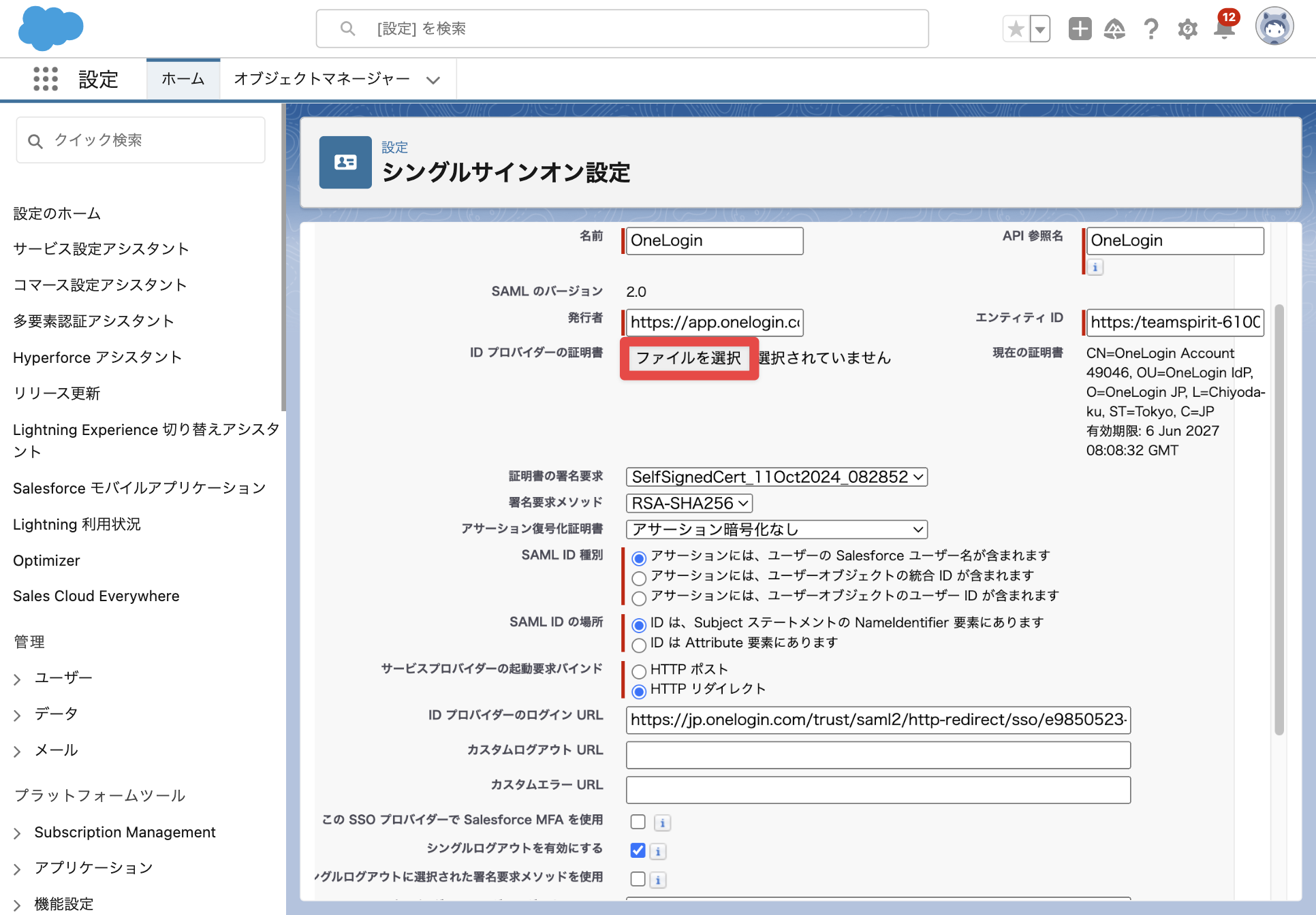The image size is (1316, 915).
Task: Open the global actions plus icon
Action: click(1080, 29)
